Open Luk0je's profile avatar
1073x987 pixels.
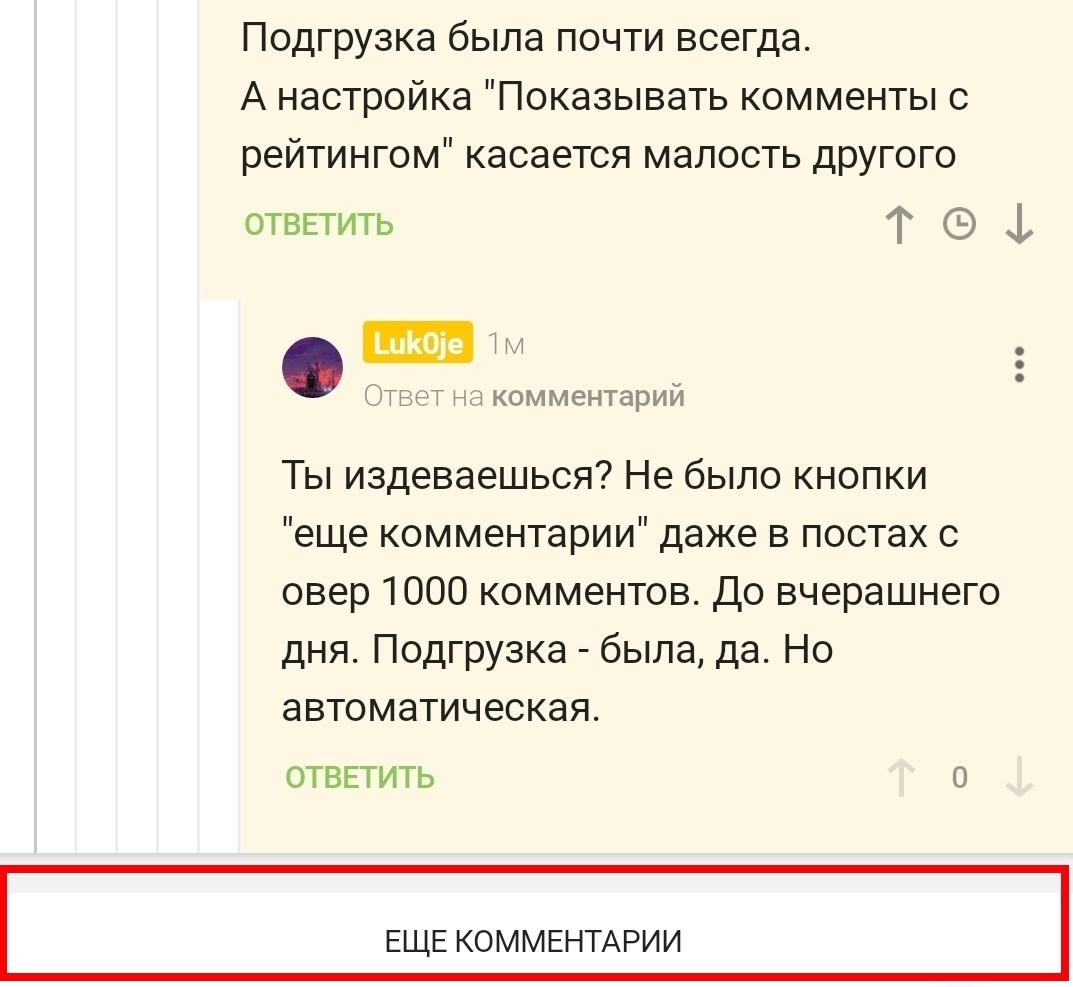[313, 367]
